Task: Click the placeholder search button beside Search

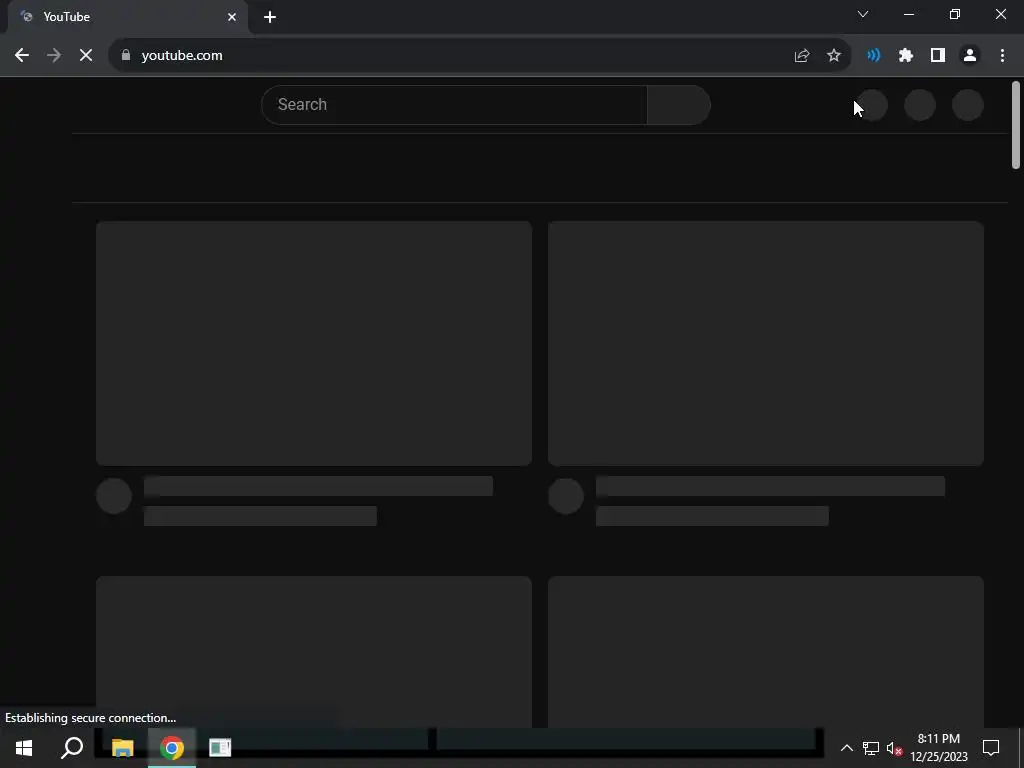Action: 679,104
